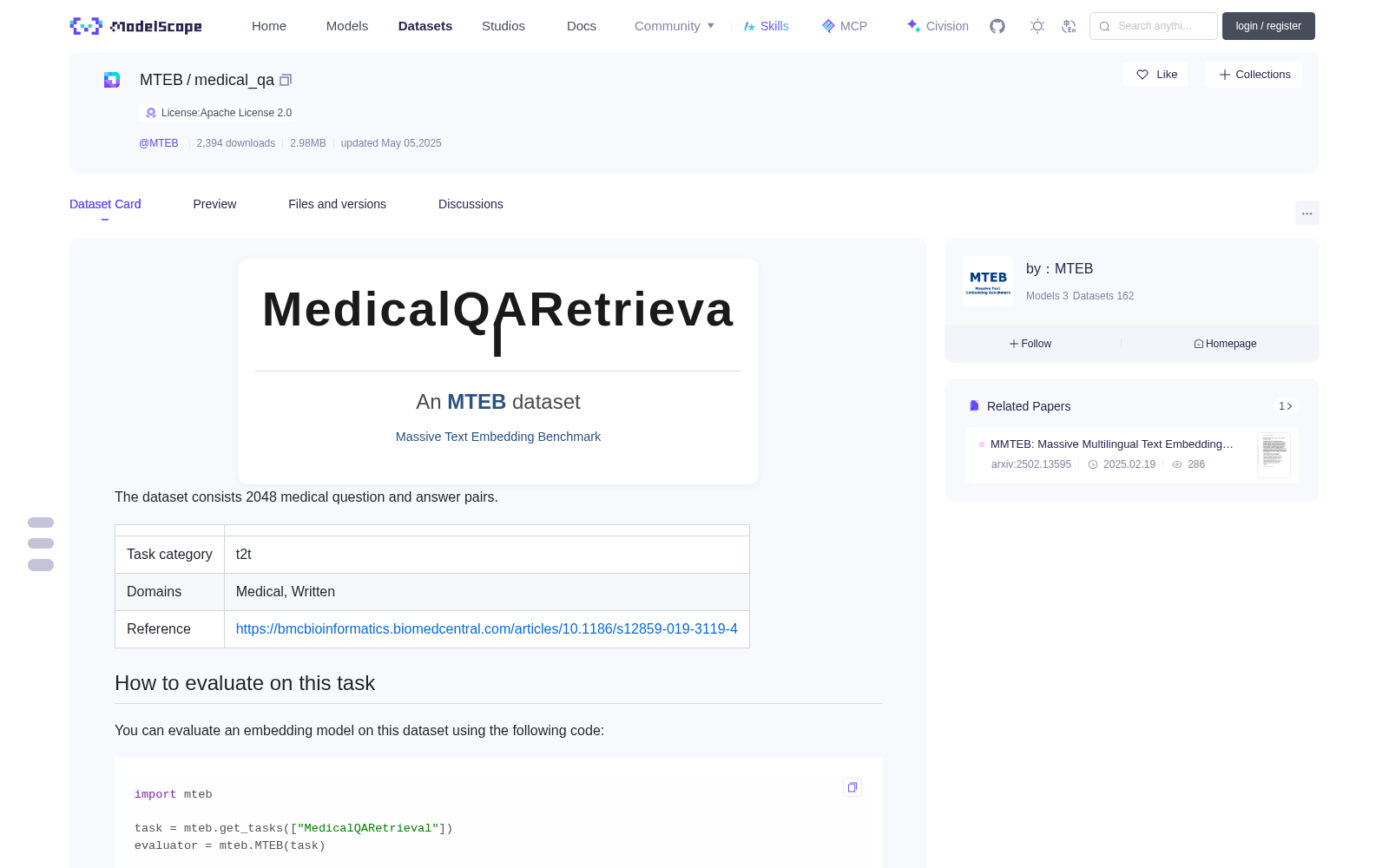Open the Skills link
The image size is (1389, 868).
tap(766, 26)
